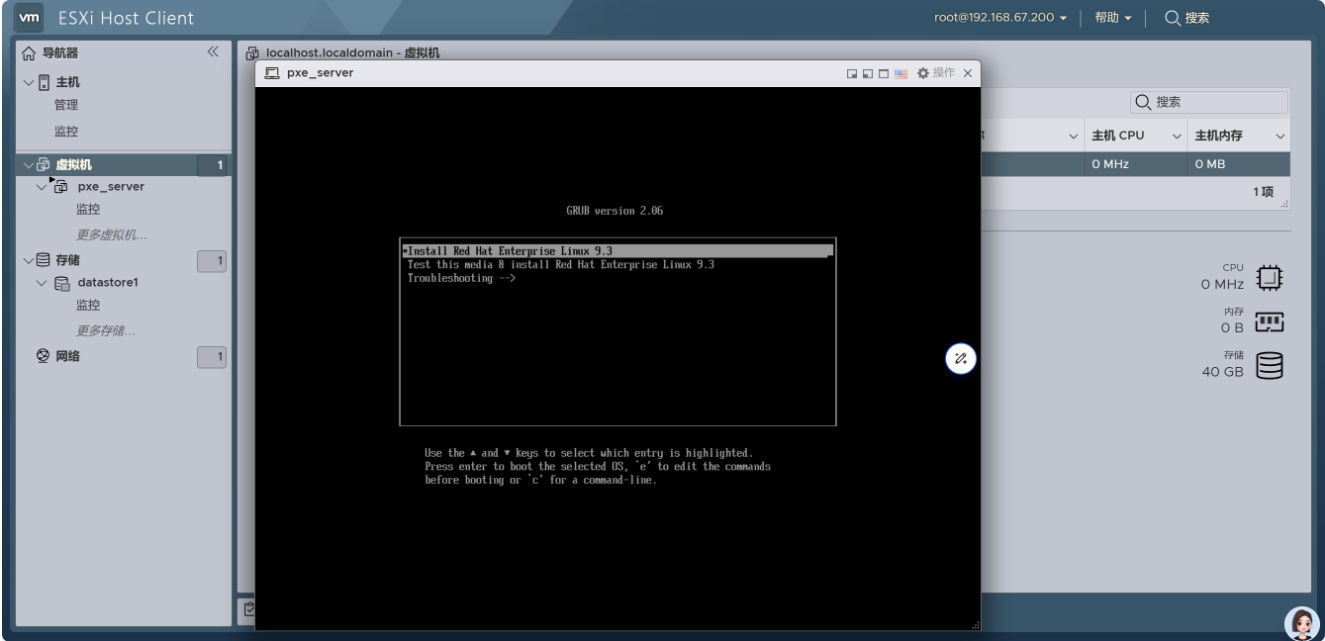This screenshot has height=641, width=1325.
Task: Open the 帮助 help dropdown
Action: click(1112, 18)
